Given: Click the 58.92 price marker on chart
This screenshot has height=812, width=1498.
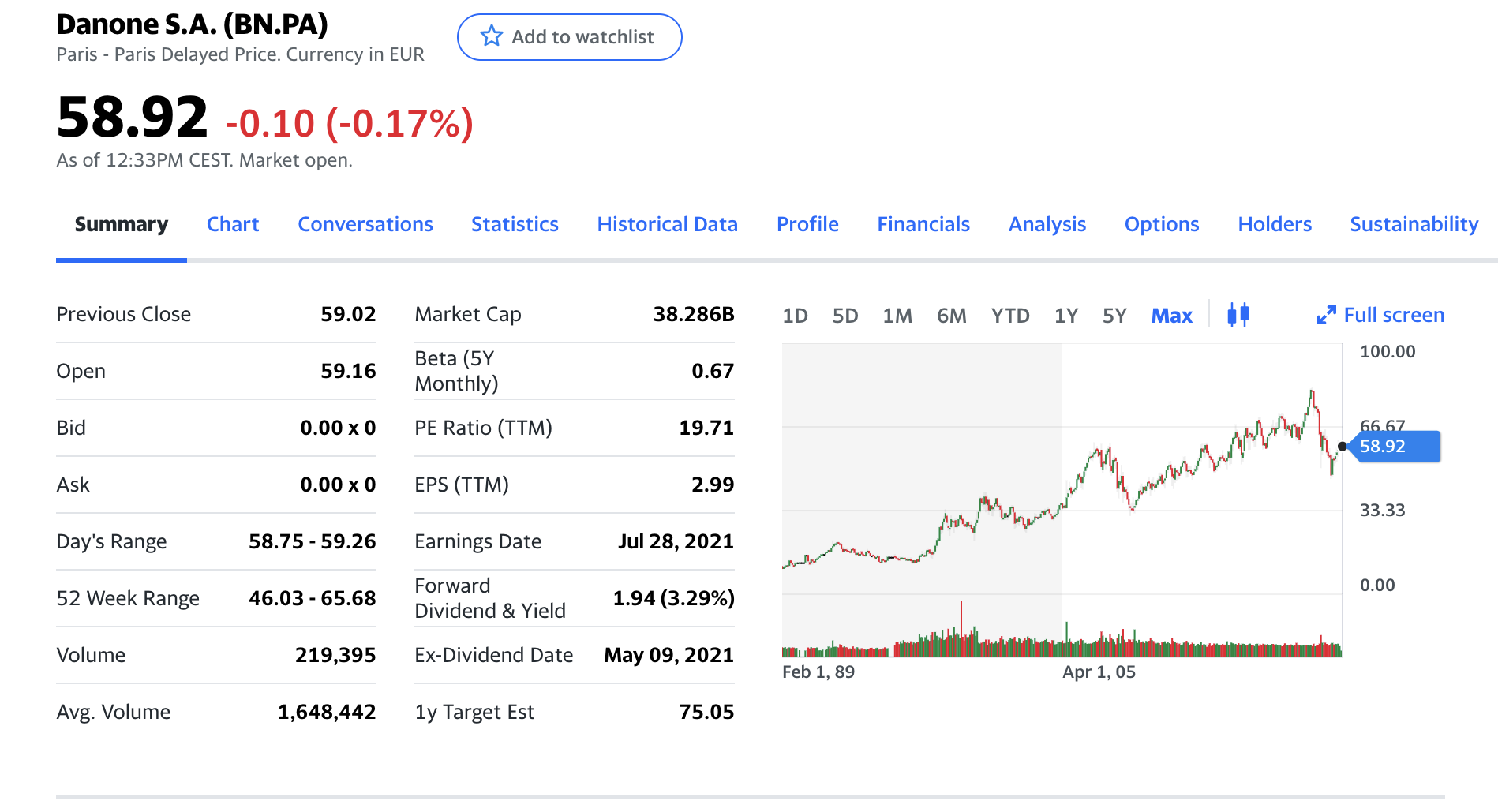Looking at the screenshot, I should (1395, 446).
